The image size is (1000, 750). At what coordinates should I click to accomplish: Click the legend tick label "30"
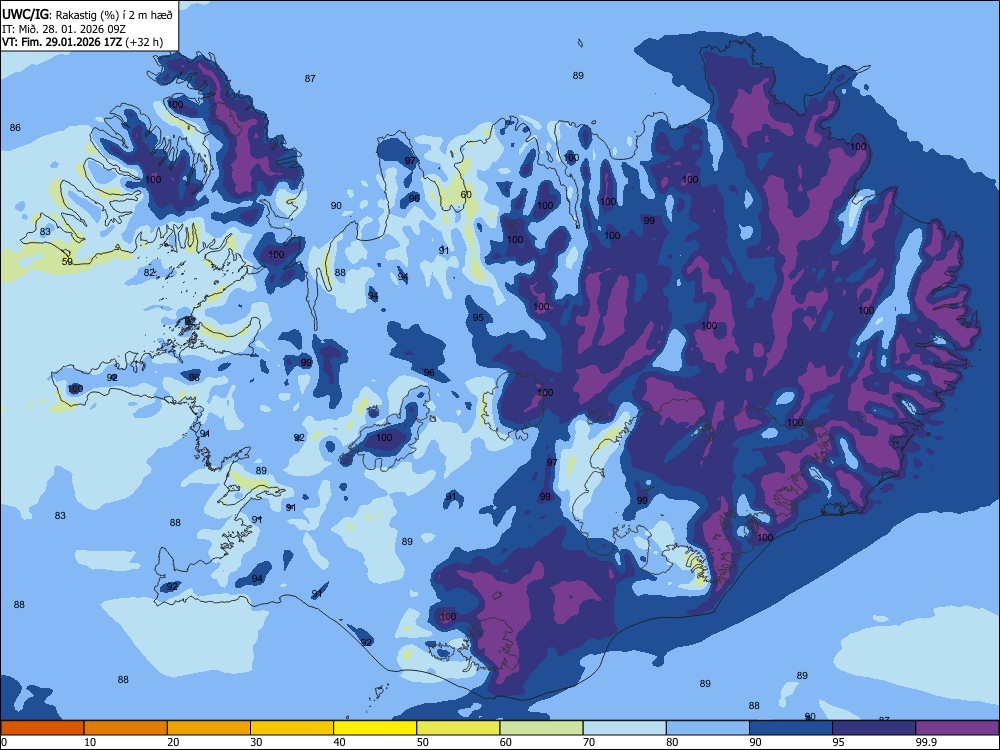(x=256, y=742)
